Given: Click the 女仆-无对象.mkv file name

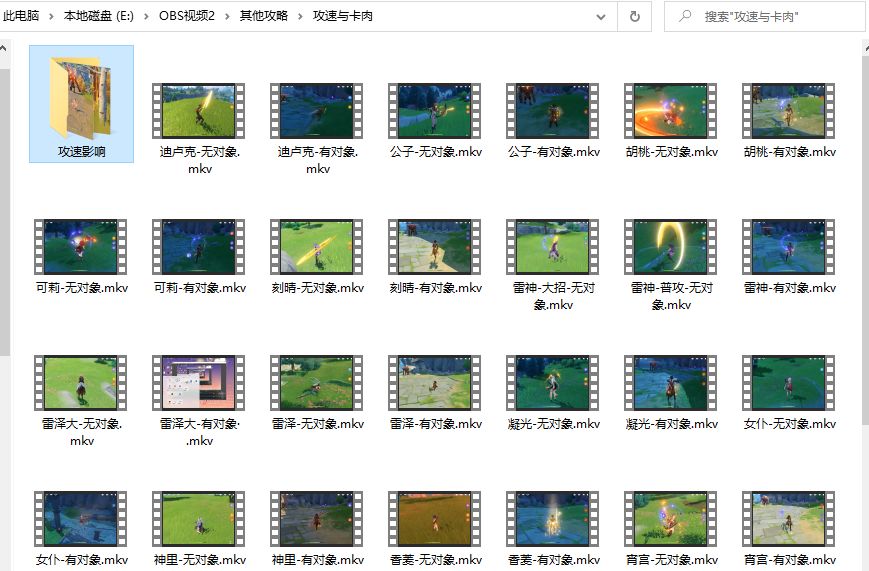Looking at the screenshot, I should point(790,424).
